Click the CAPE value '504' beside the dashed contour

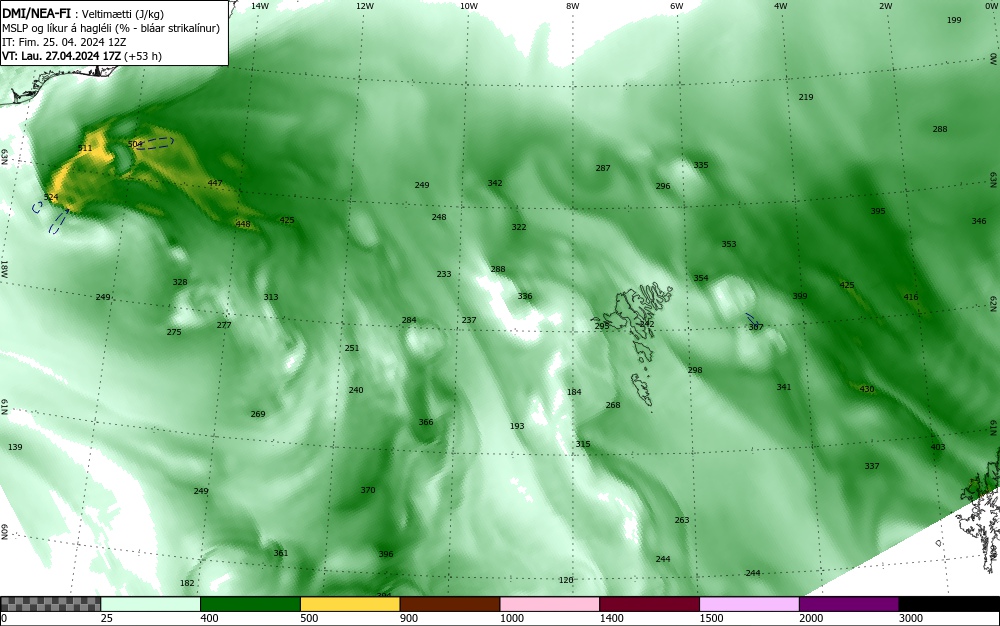pos(135,144)
